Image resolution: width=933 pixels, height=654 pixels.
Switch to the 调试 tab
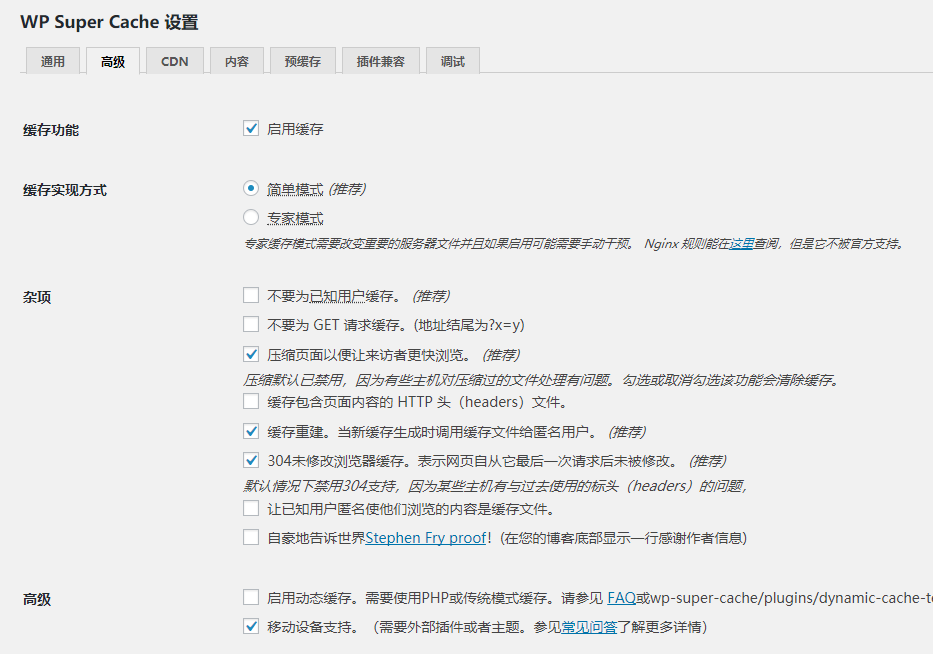click(453, 61)
